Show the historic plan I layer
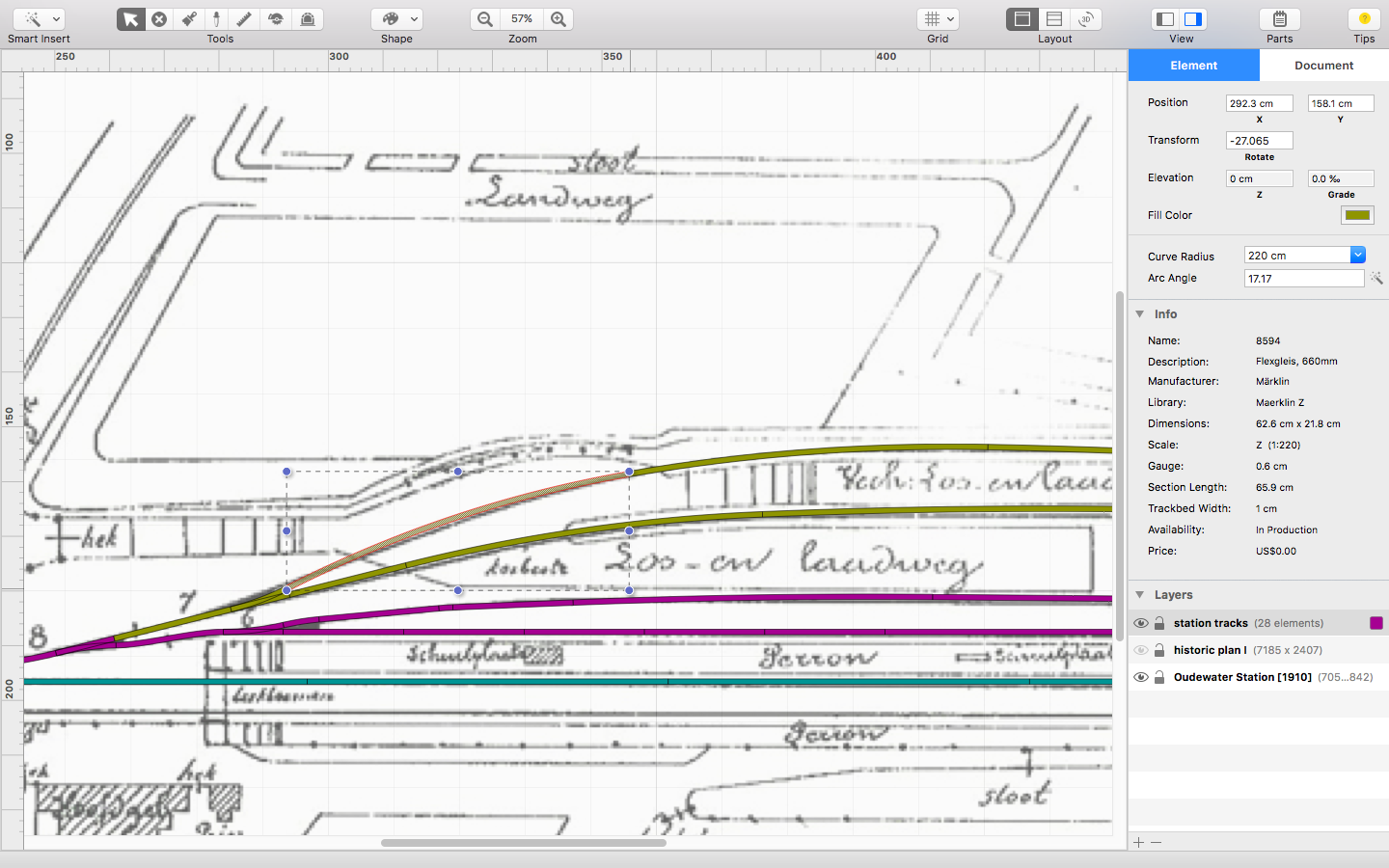The image size is (1389, 868). (x=1141, y=651)
